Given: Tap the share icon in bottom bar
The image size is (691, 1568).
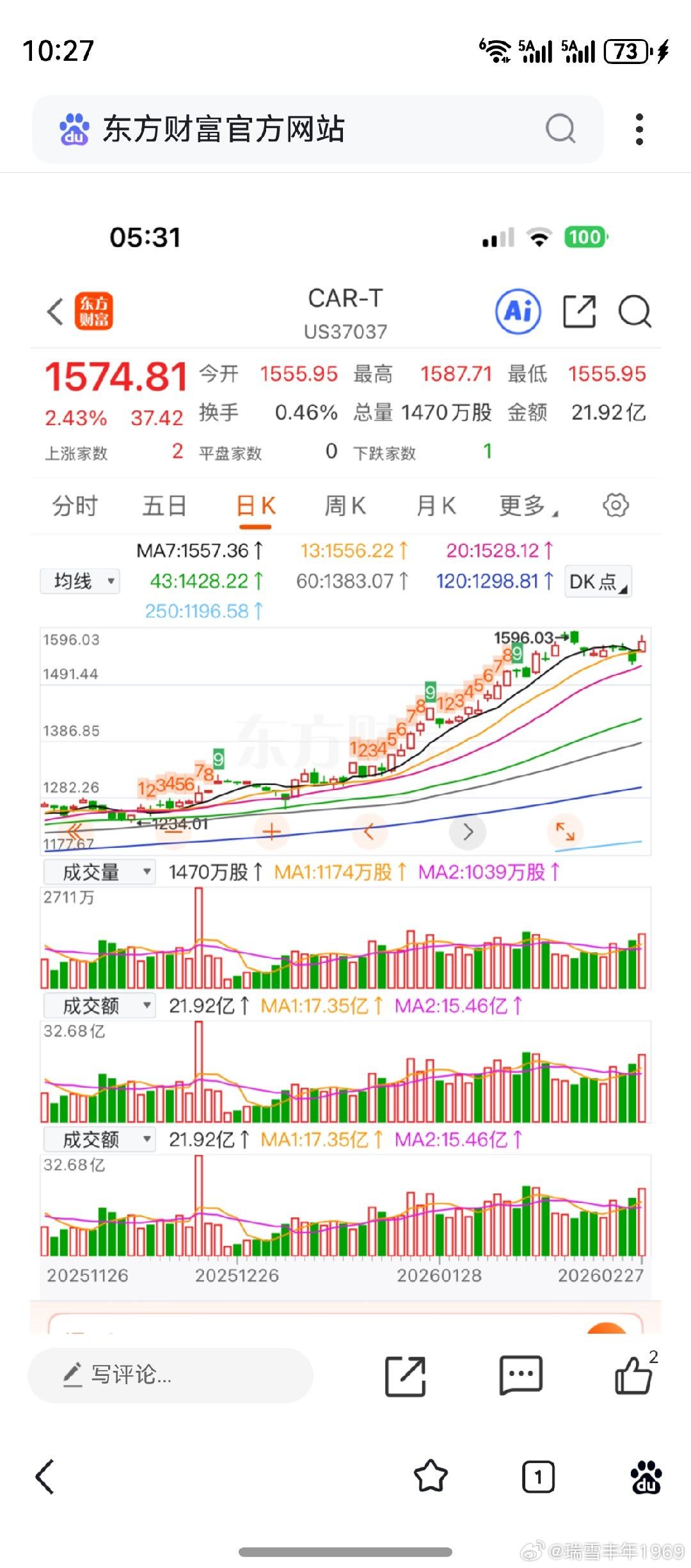Looking at the screenshot, I should [x=405, y=1375].
